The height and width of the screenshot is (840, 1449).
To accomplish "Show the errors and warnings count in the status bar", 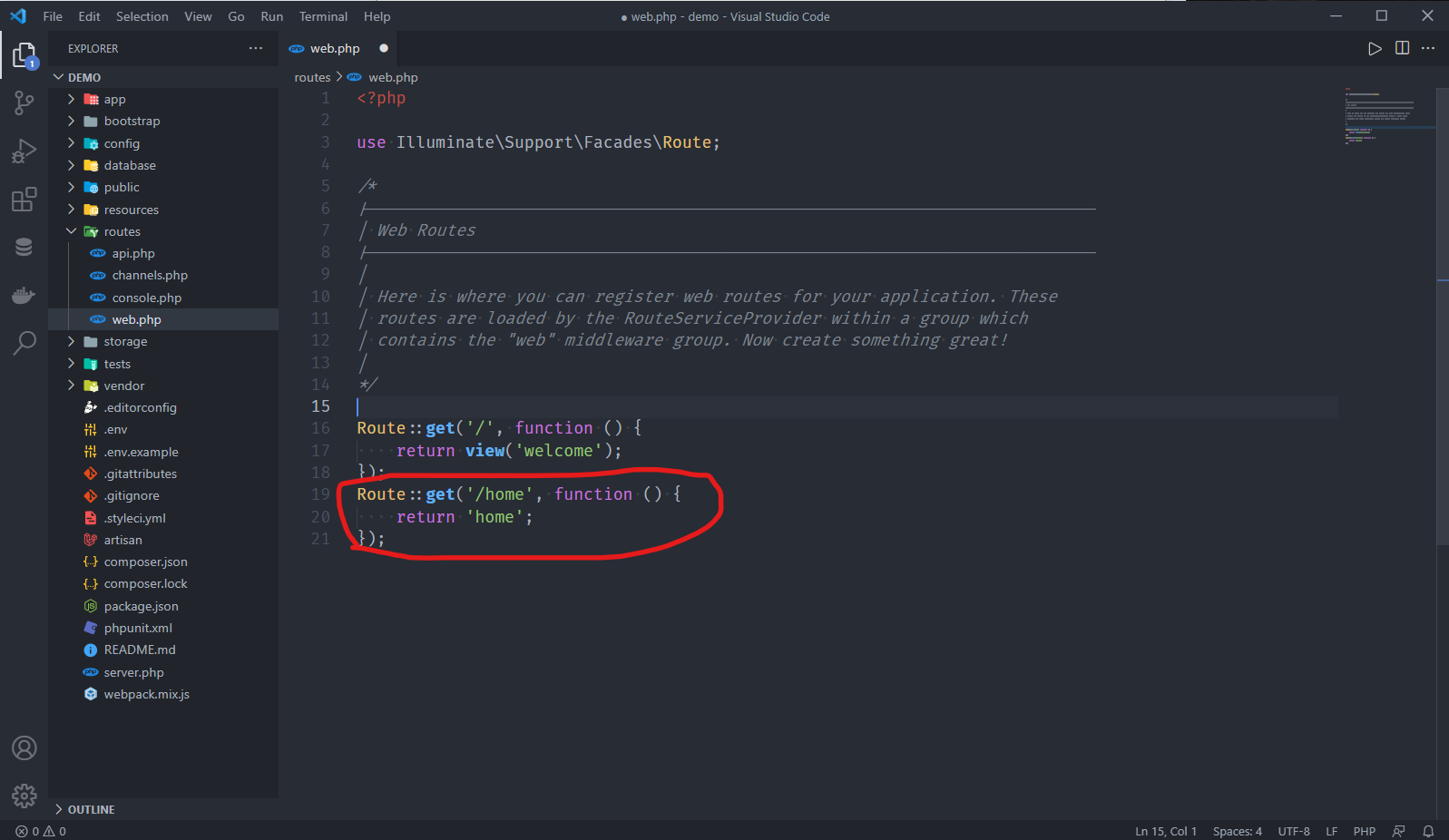I will point(41,831).
